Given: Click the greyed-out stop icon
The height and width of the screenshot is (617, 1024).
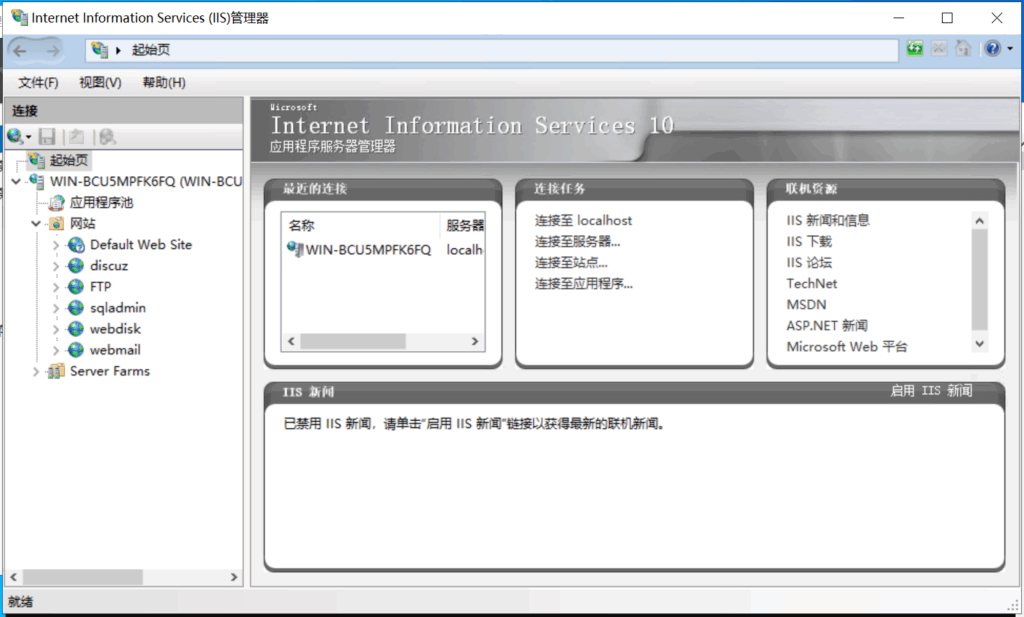Looking at the screenshot, I should (939, 48).
